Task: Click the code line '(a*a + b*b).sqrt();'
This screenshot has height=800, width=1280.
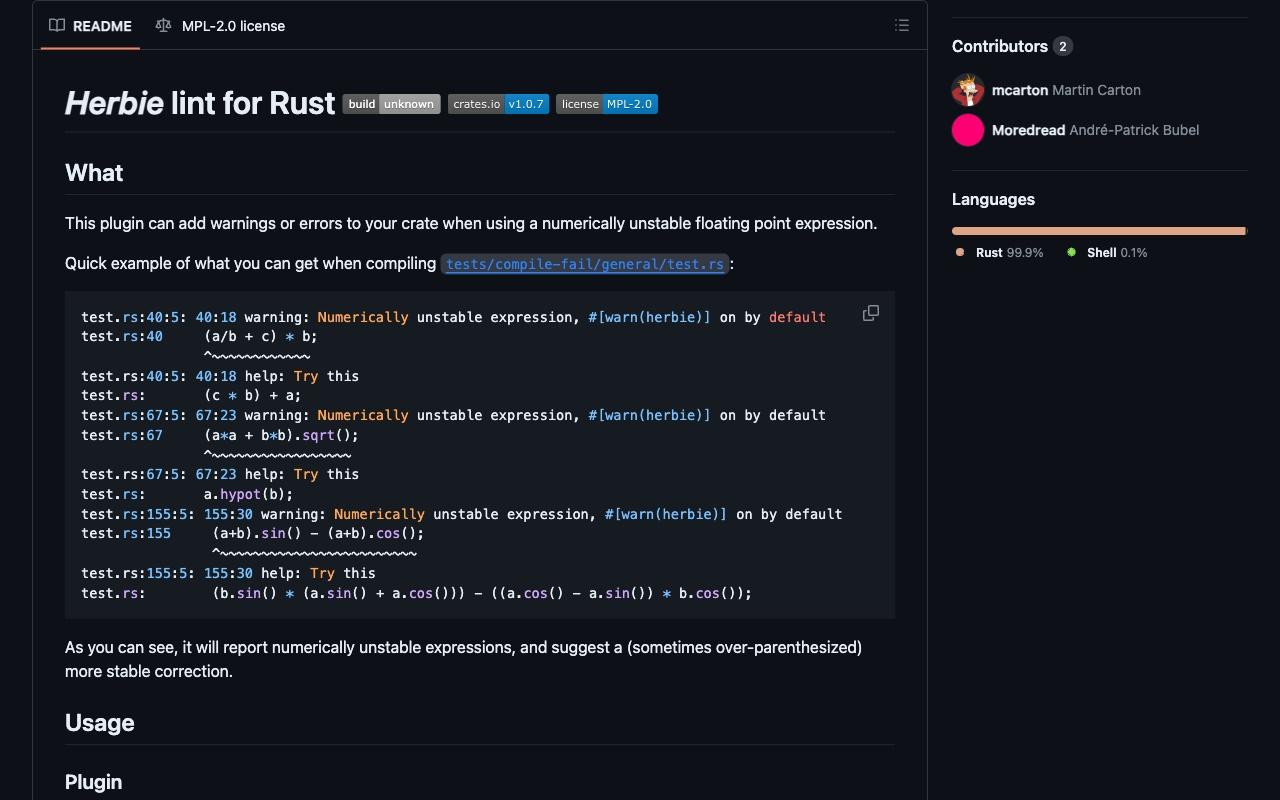Action: pos(281,435)
